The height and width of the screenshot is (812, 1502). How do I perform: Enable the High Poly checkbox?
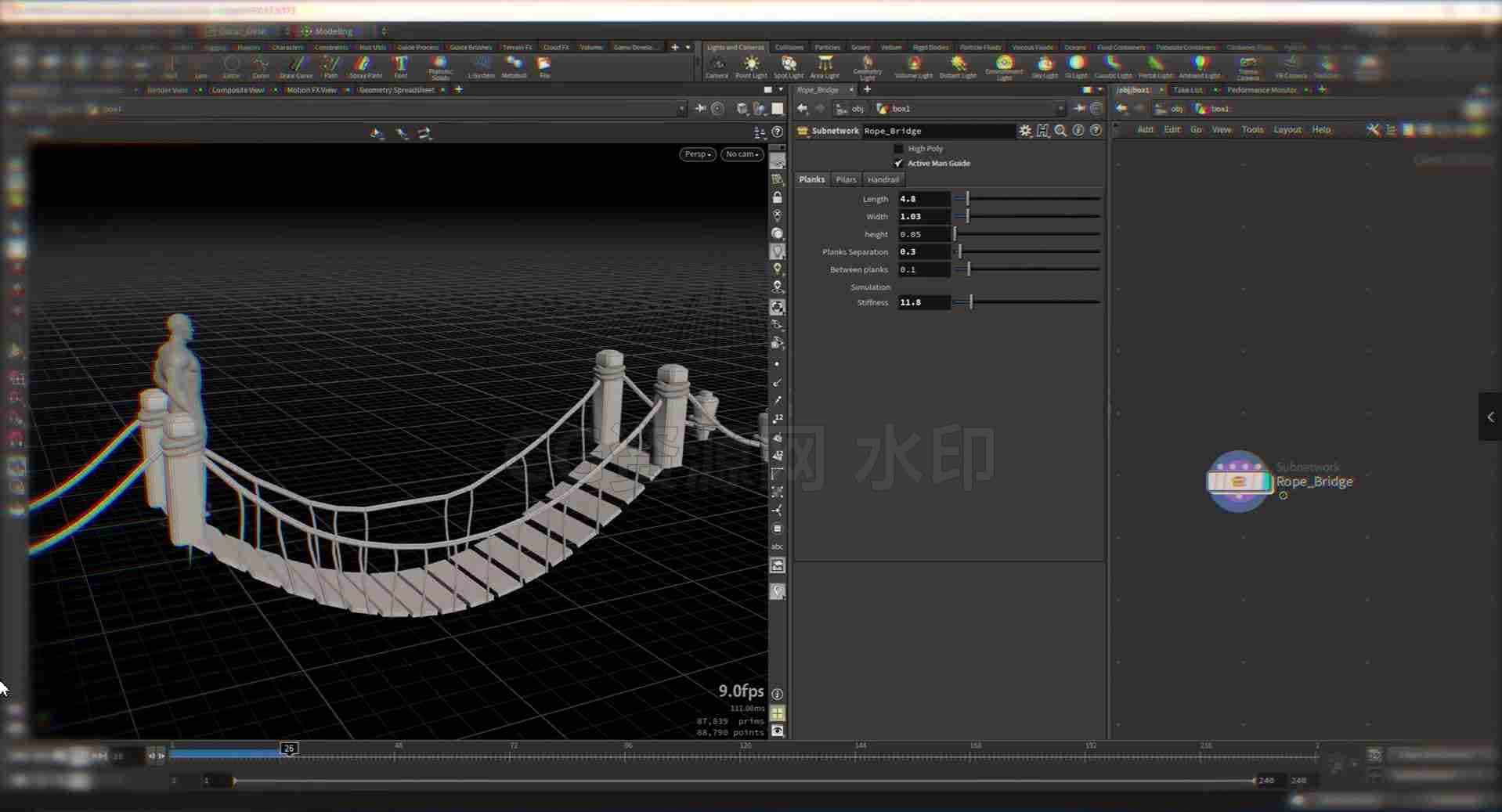click(898, 148)
